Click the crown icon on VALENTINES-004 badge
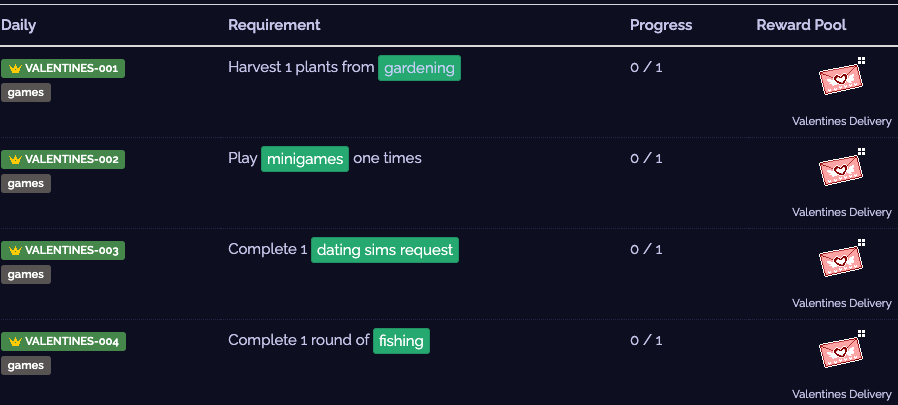The height and width of the screenshot is (405, 898). point(15,341)
